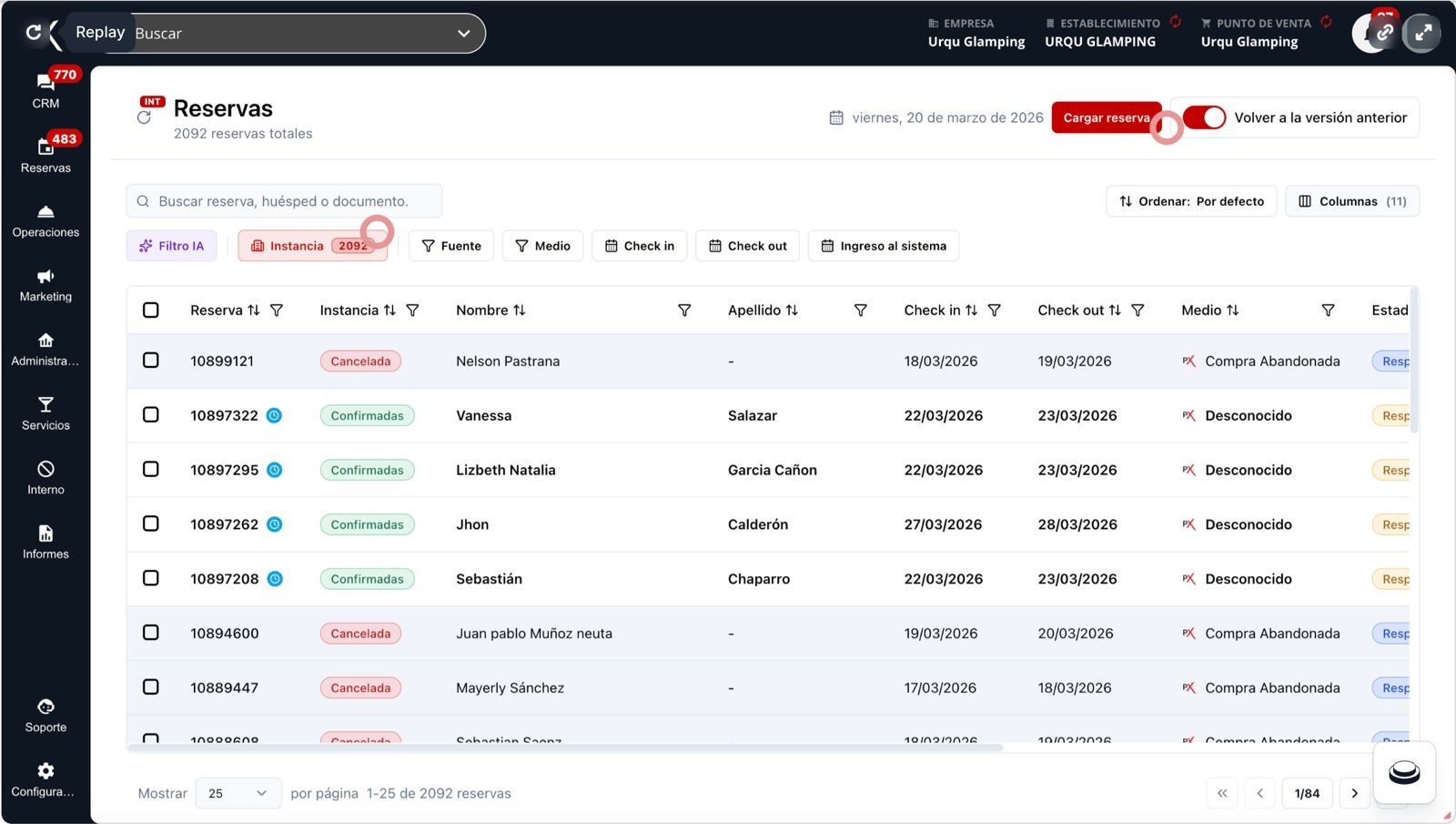Select checkbox for reservation 10889447
Image resolution: width=1456 pixels, height=824 pixels.
tap(151, 687)
